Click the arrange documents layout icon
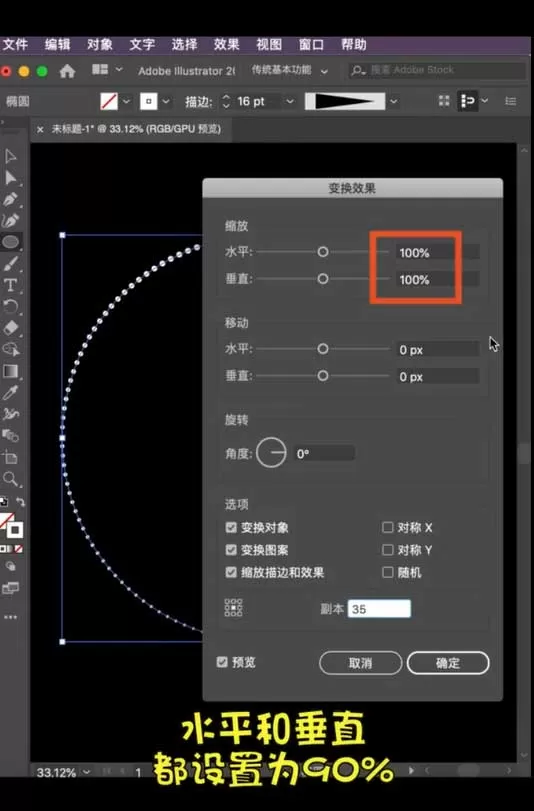The width and height of the screenshot is (534, 811). point(100,70)
